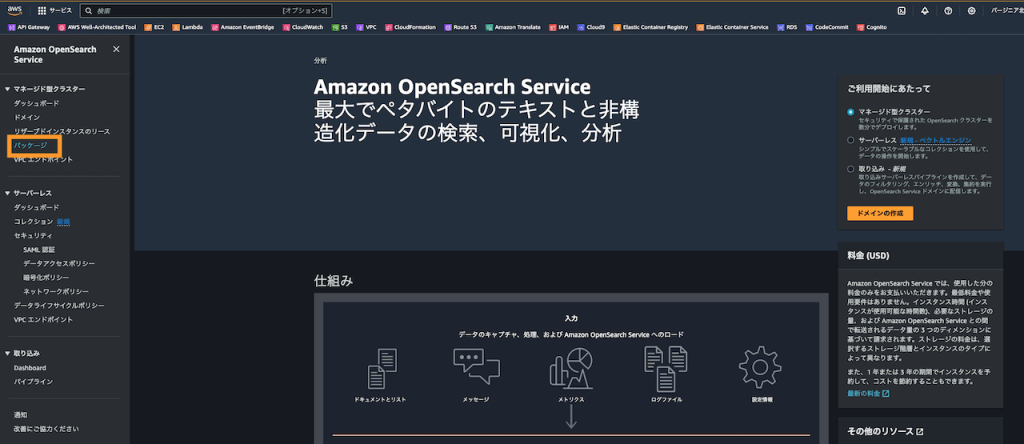
Task: Close the Amazon OpenSearch Service sidebar
Action: [x=116, y=50]
